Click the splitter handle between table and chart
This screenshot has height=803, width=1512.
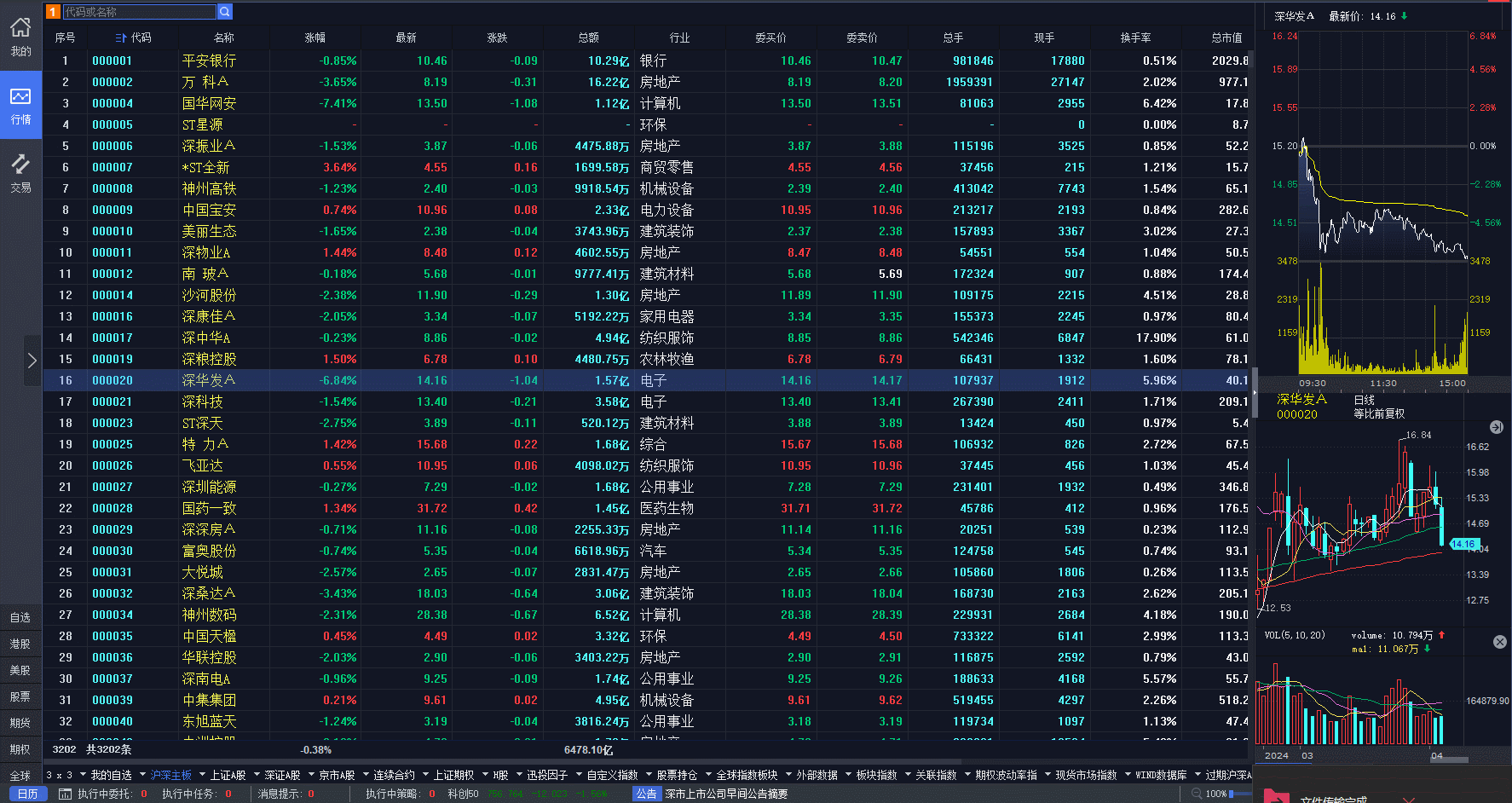[1254, 393]
